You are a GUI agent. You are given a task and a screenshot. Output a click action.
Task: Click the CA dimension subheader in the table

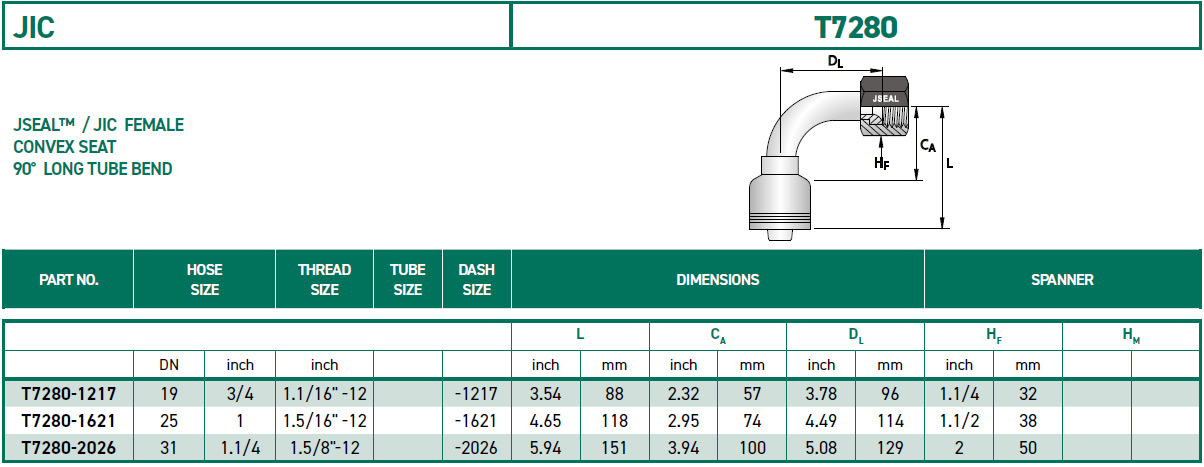pos(718,338)
